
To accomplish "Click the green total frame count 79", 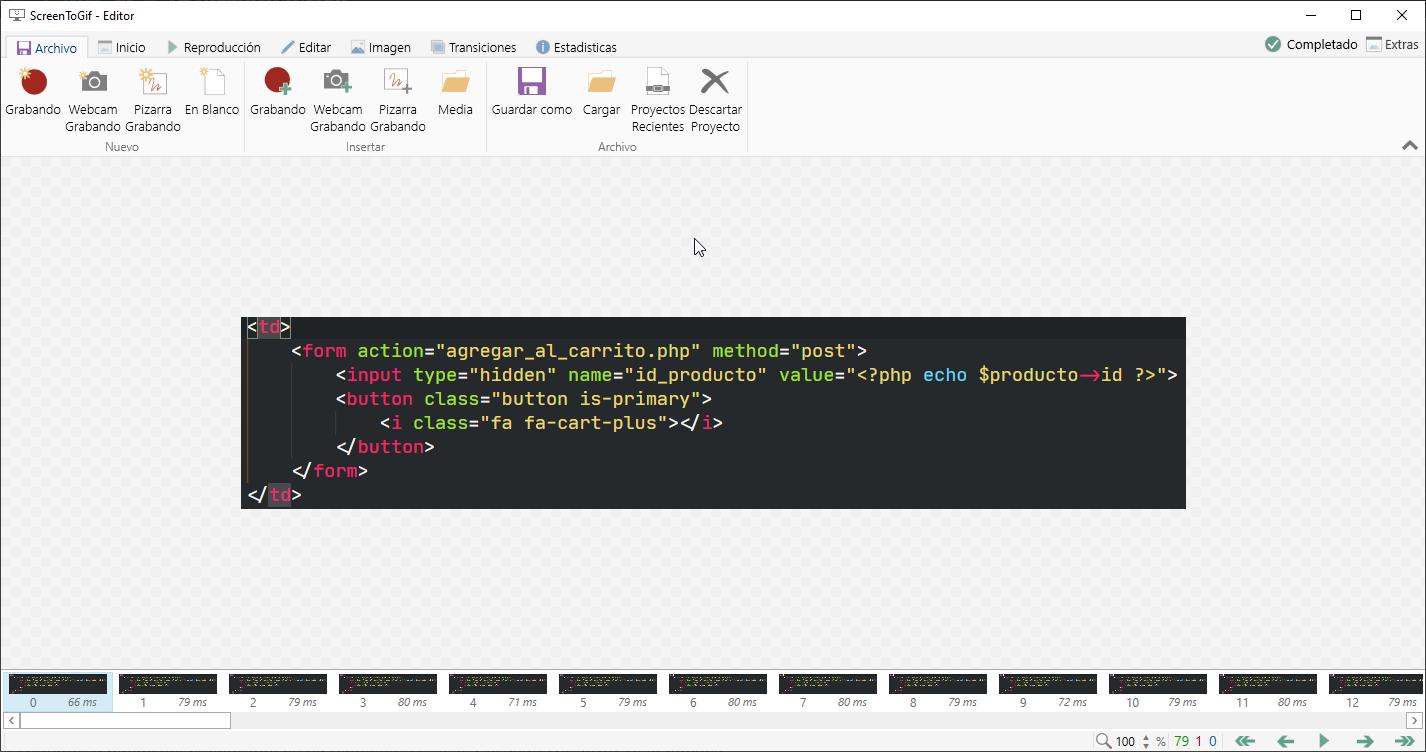I will point(1182,742).
